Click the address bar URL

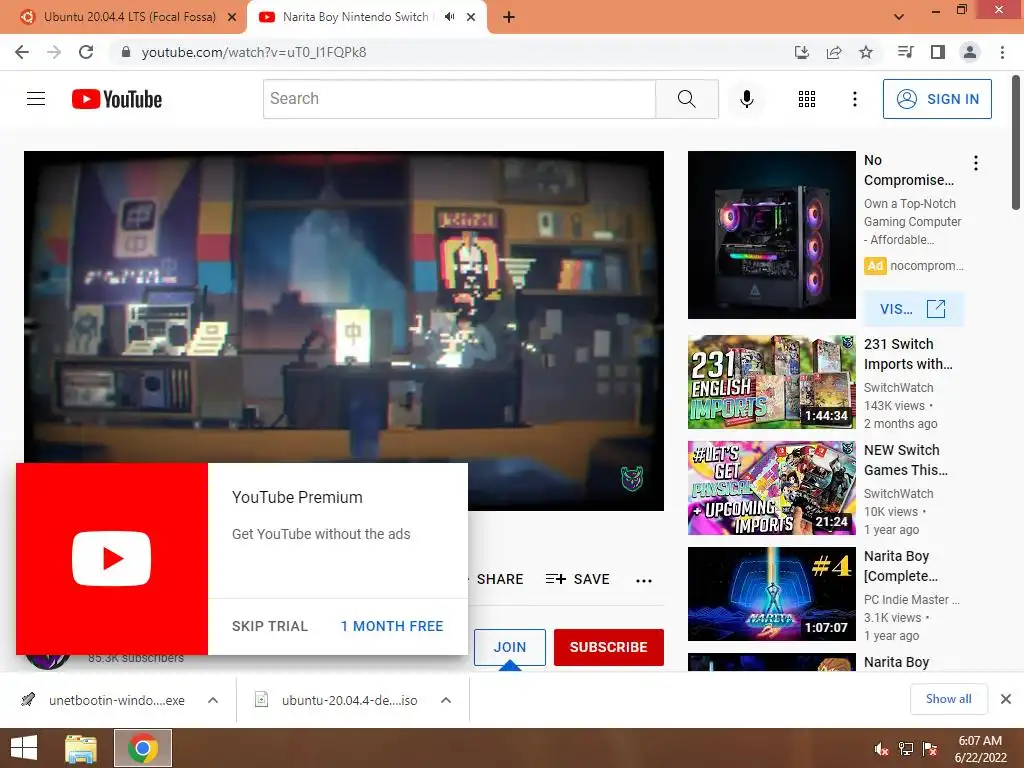(253, 52)
